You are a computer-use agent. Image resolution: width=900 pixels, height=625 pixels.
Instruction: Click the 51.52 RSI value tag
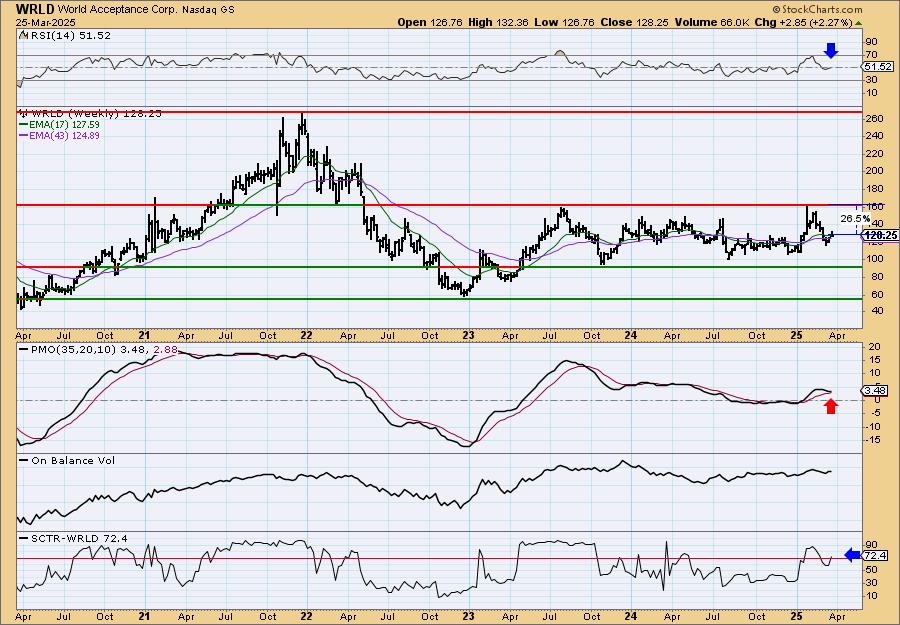click(879, 67)
